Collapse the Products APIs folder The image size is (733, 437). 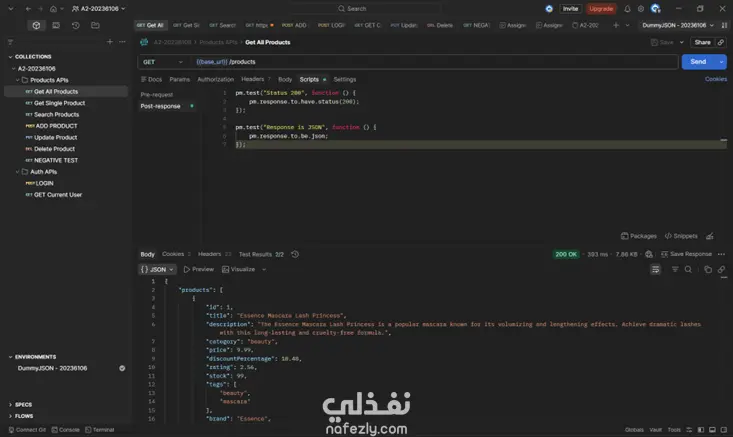18,80
